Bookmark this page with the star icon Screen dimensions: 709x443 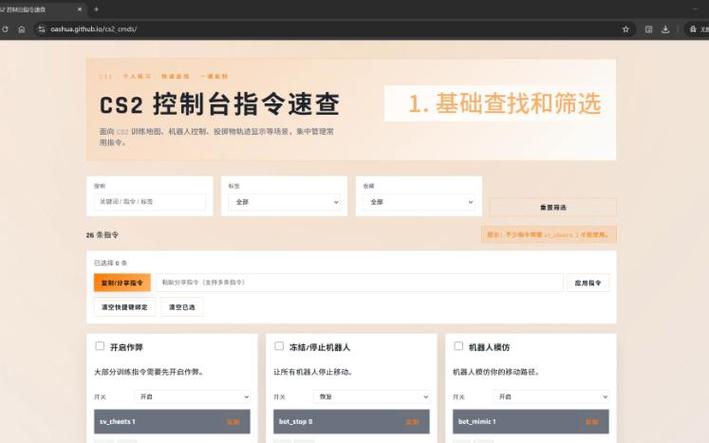point(626,29)
